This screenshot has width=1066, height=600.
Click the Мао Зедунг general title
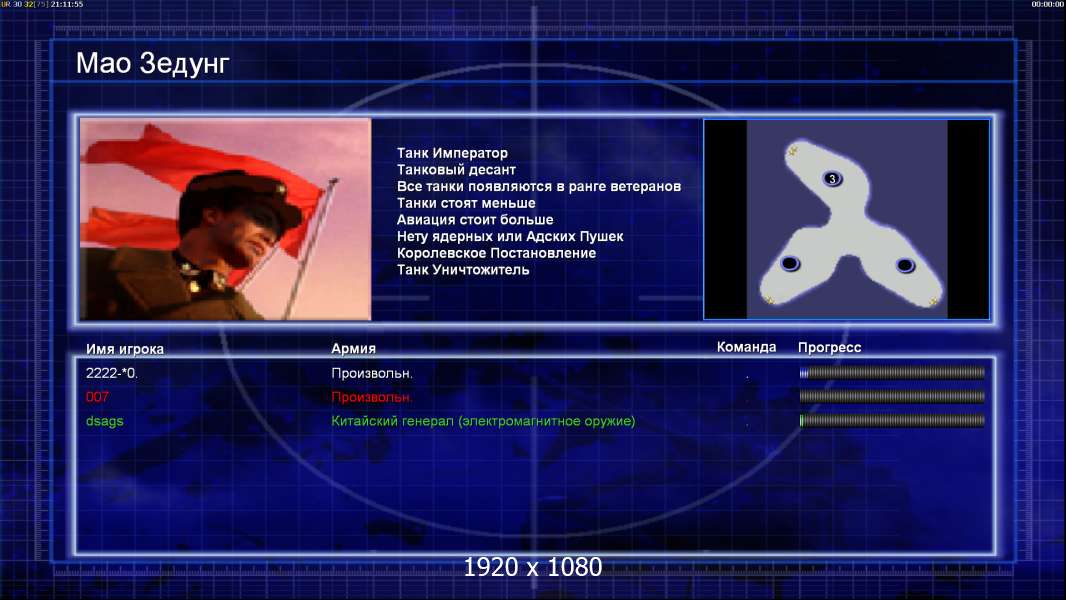152,63
